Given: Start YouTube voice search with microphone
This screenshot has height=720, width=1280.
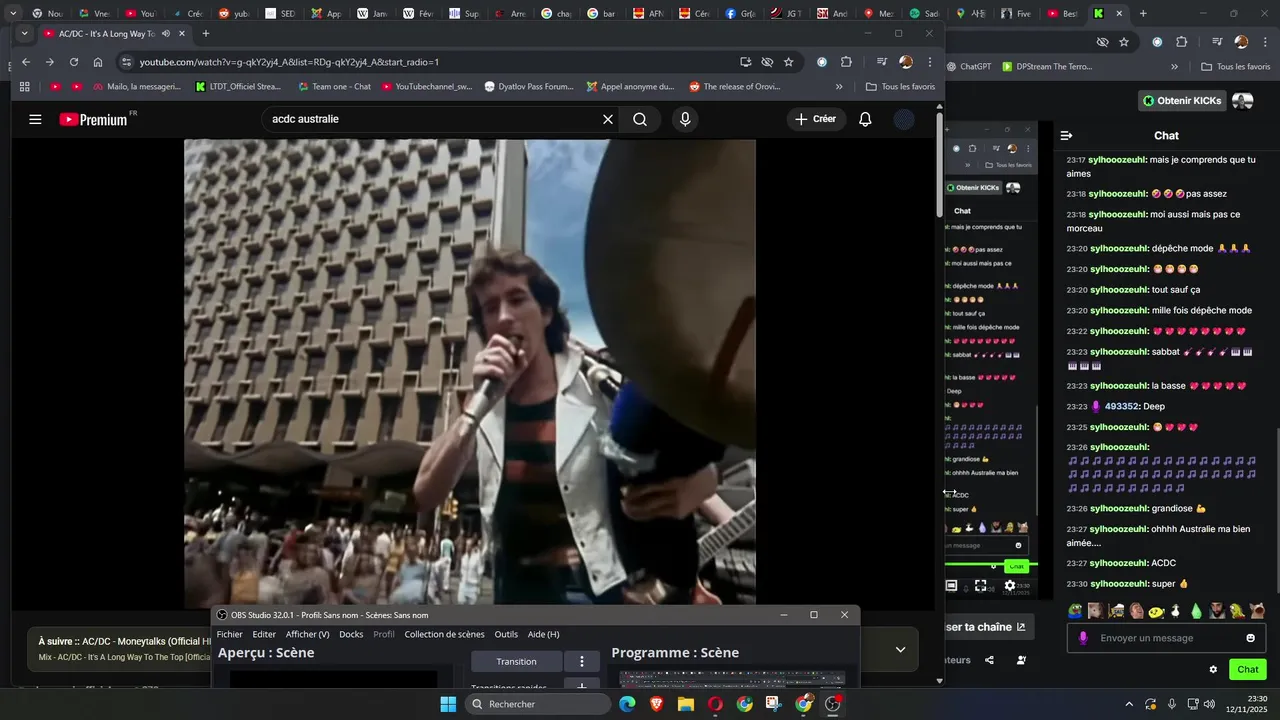Looking at the screenshot, I should (685, 119).
